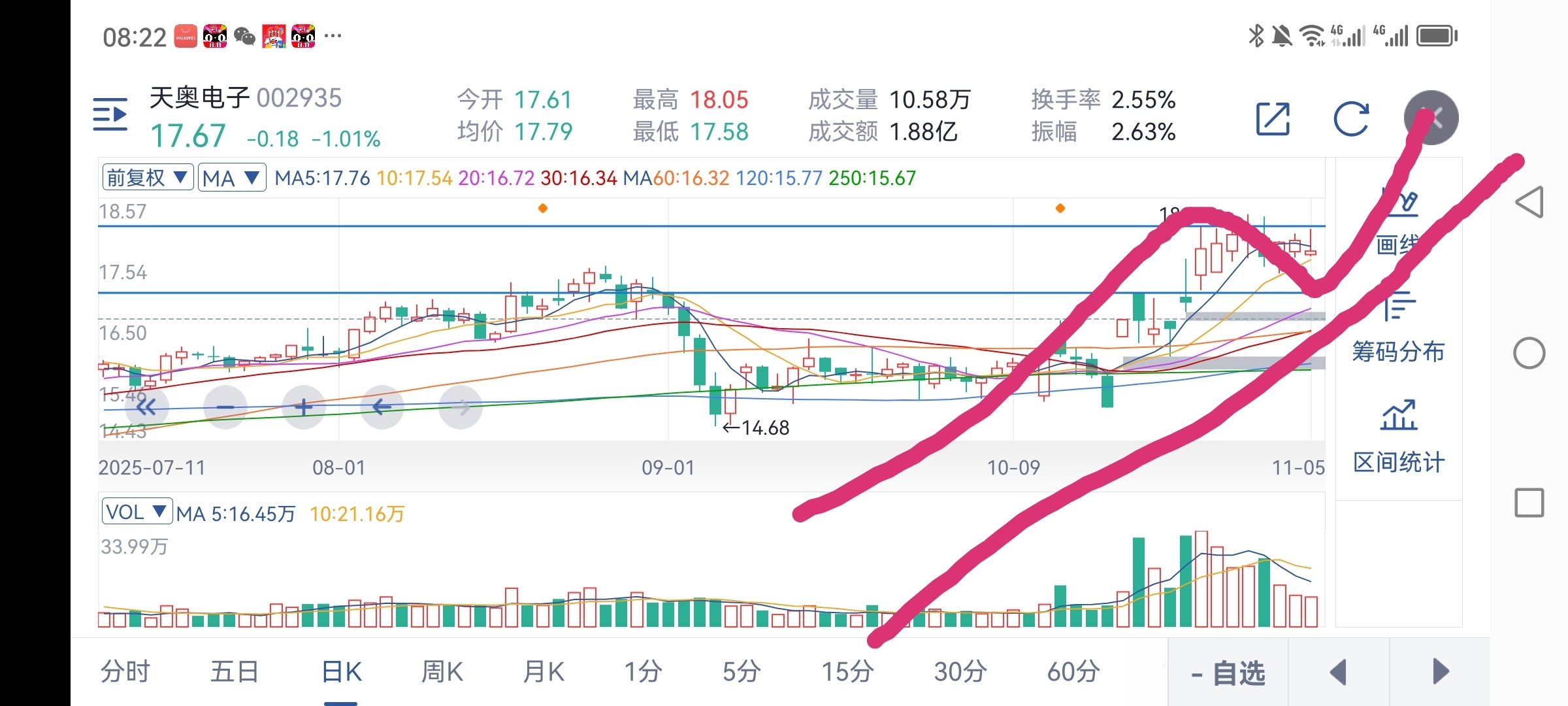Open the stock list menu icon
1568x706 pixels.
coord(110,114)
